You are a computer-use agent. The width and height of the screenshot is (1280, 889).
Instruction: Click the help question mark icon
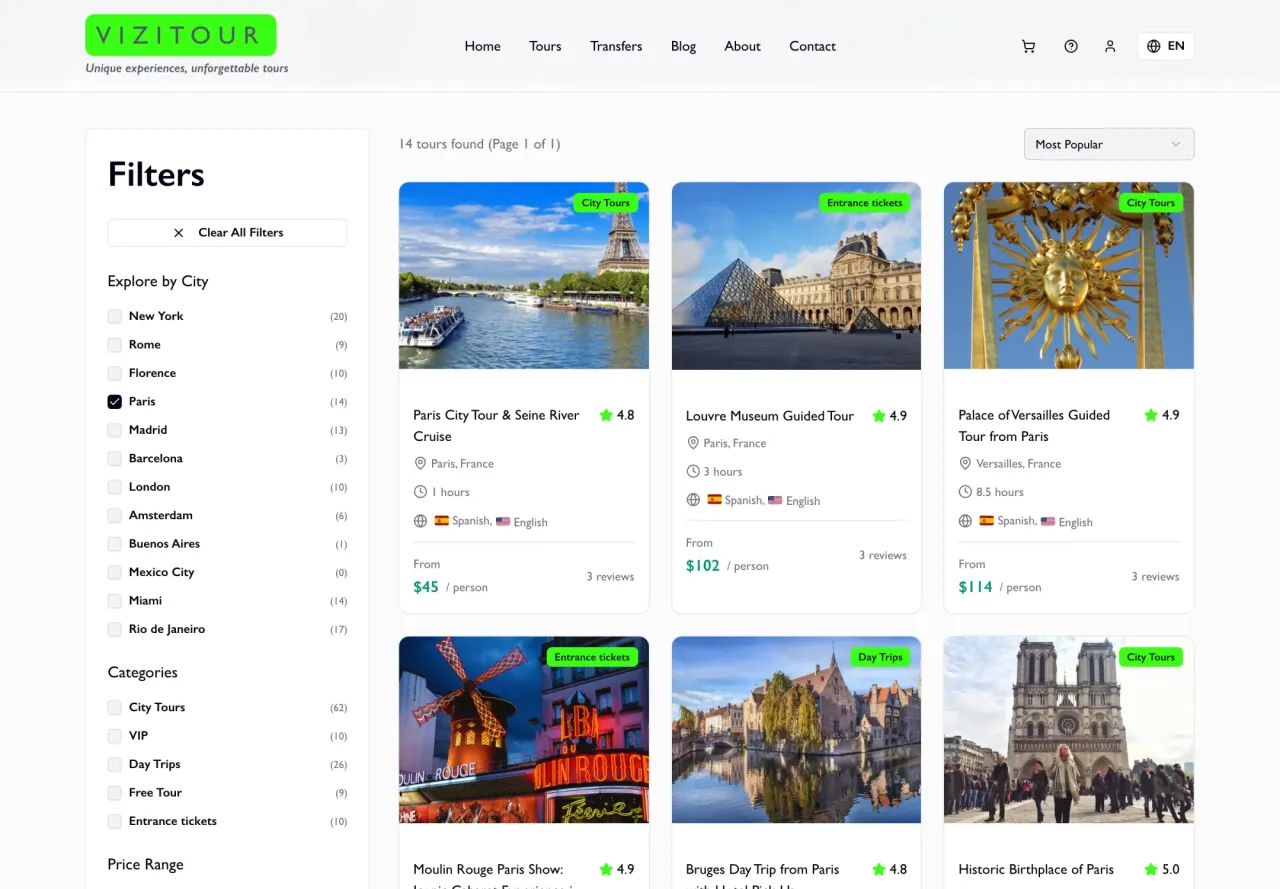click(1071, 46)
